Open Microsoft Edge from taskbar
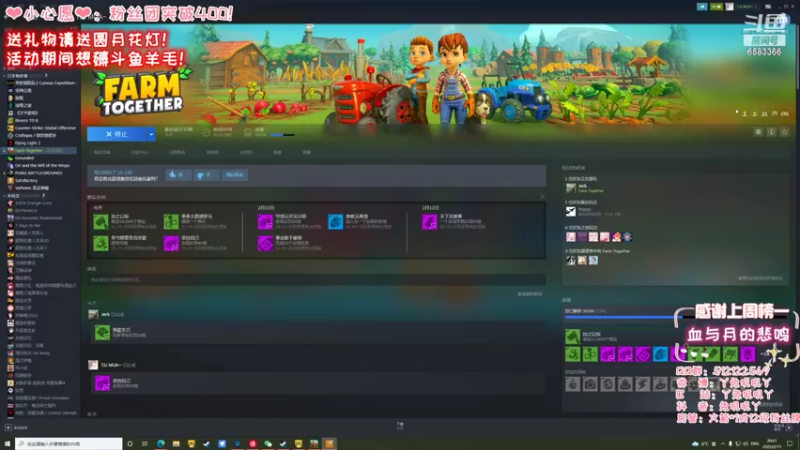The height and width of the screenshot is (450, 800). click(161, 444)
